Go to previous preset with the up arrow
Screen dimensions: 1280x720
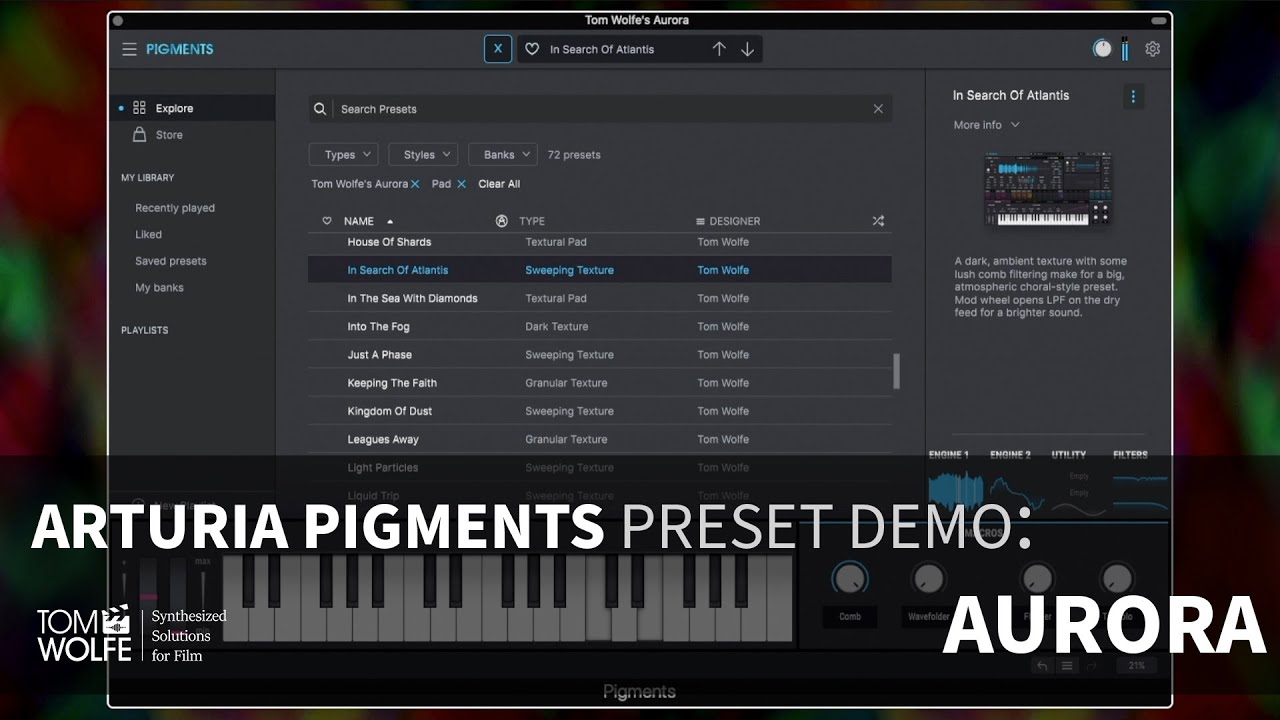(x=719, y=49)
